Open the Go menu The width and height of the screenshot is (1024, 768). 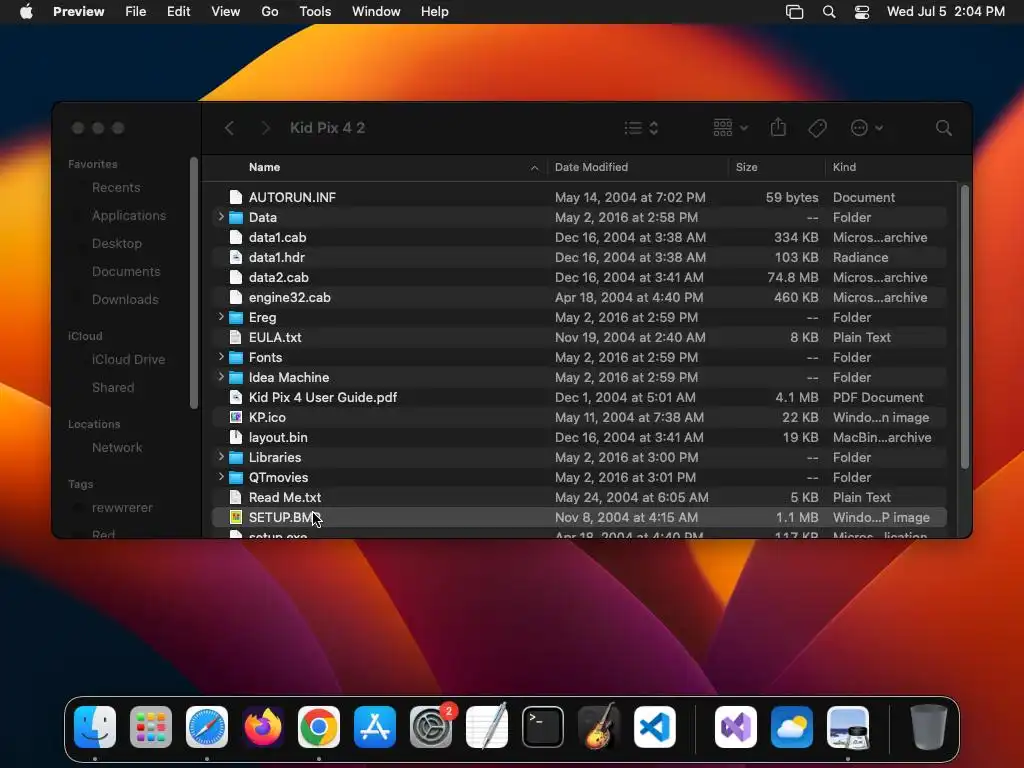[x=270, y=12]
